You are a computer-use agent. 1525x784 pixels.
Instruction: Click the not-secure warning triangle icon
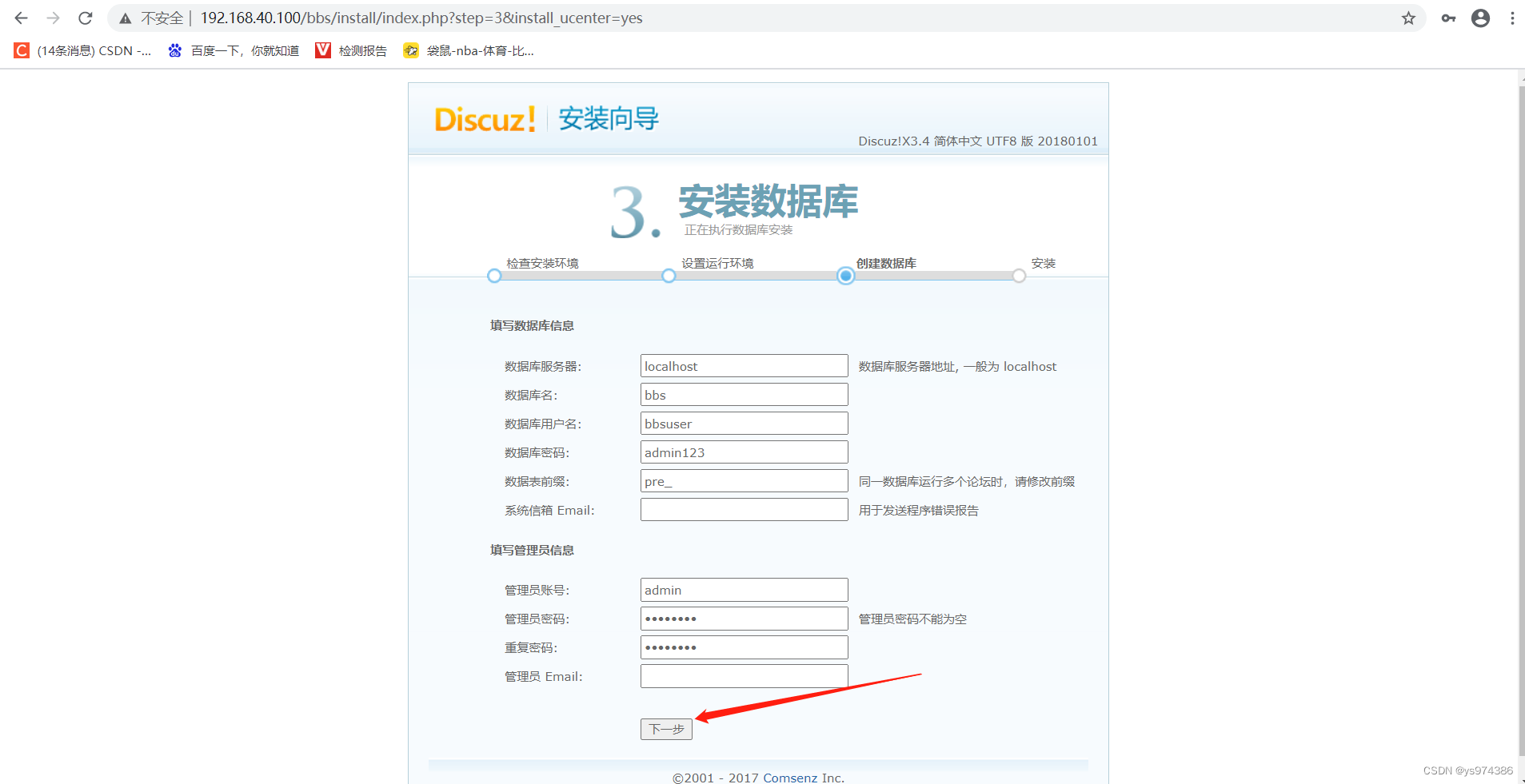(x=126, y=18)
